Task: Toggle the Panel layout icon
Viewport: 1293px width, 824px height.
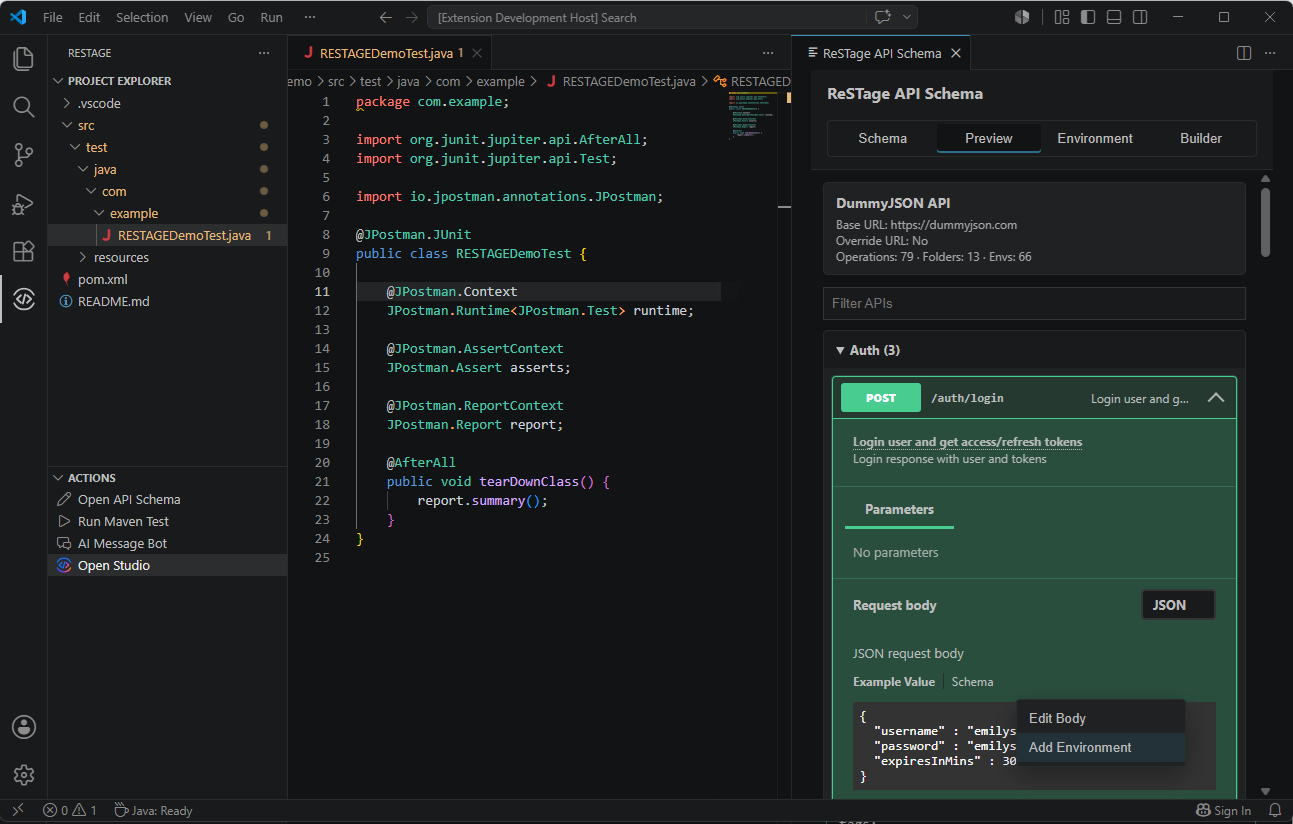Action: point(1114,17)
